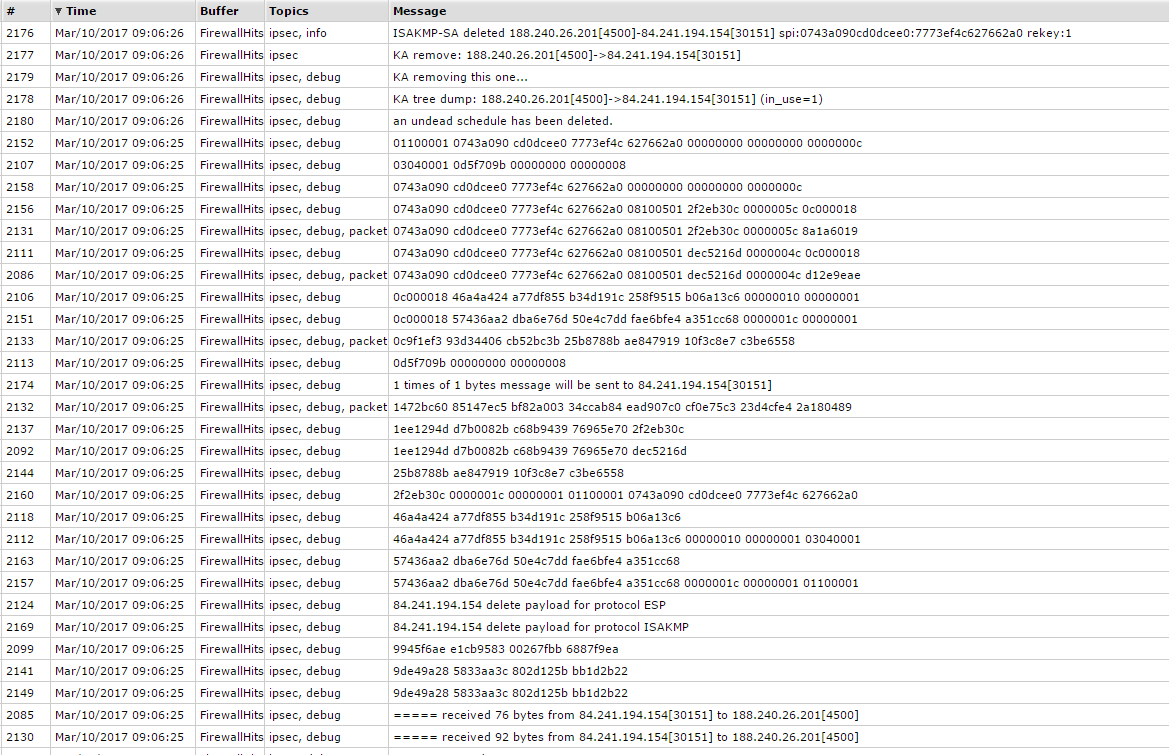Select row number 2118

pos(20,517)
